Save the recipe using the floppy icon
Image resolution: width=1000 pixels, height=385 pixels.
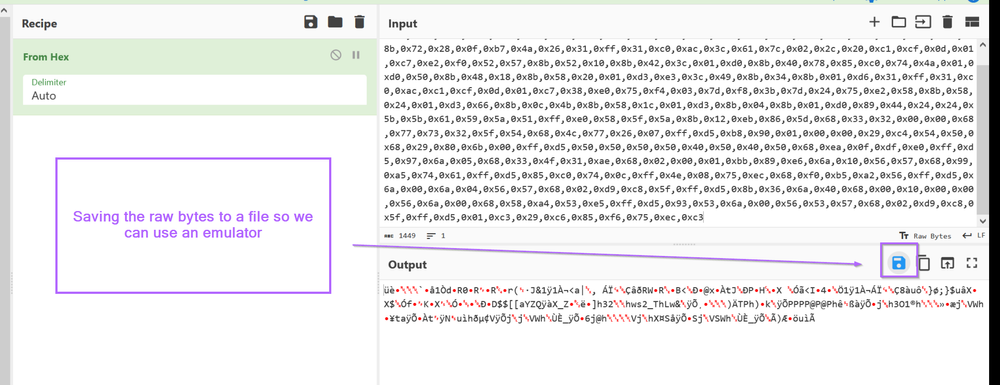[x=311, y=22]
